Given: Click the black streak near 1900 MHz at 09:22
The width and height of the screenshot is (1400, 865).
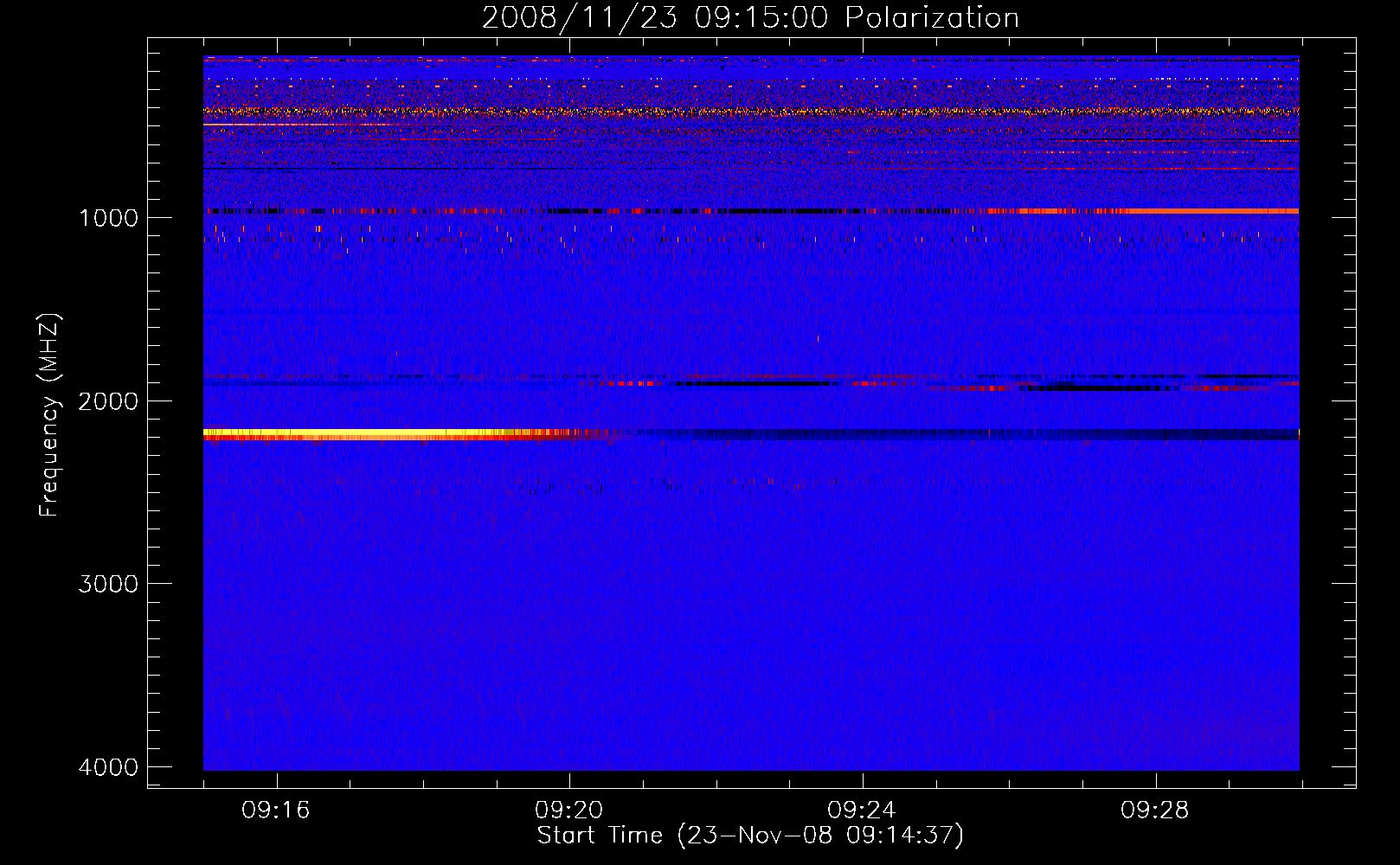Looking at the screenshot, I should 753,383.
